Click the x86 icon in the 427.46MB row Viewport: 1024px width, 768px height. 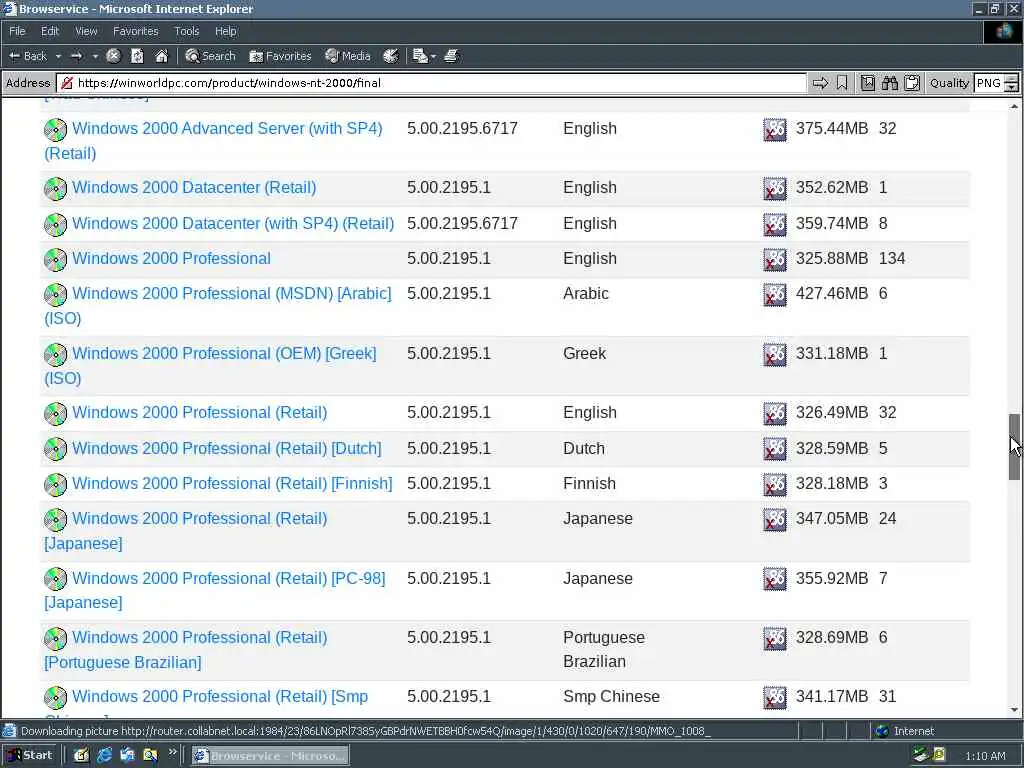pyautogui.click(x=775, y=295)
